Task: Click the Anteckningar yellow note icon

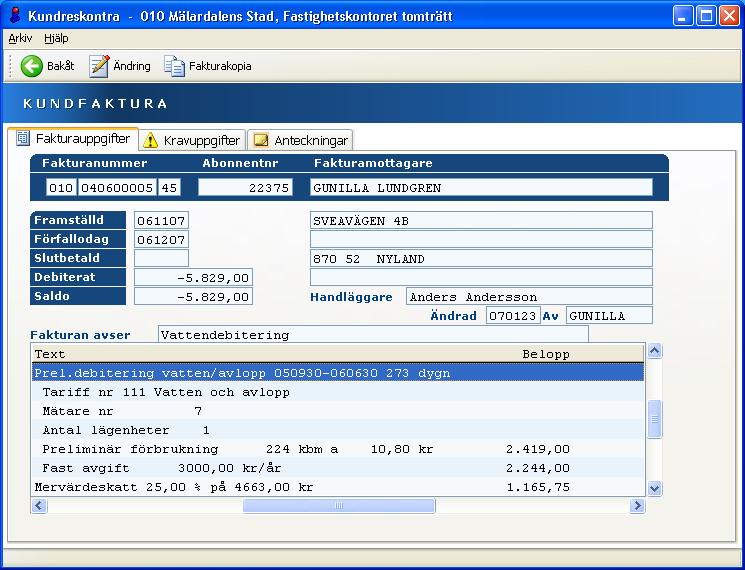Action: click(x=261, y=140)
